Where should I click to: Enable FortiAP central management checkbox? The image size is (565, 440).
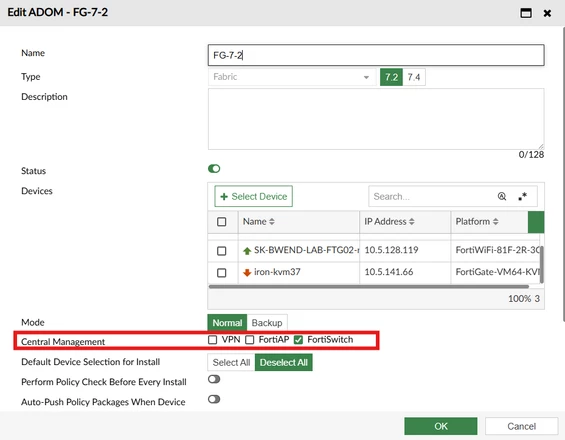(250, 339)
